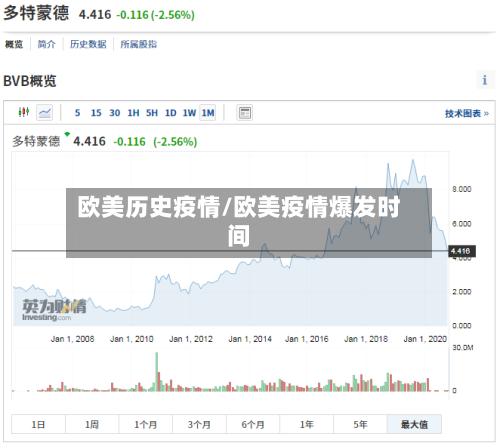Screen dimensions: 500x446
Task: Set chart range to 3个月
Action: tap(199, 424)
